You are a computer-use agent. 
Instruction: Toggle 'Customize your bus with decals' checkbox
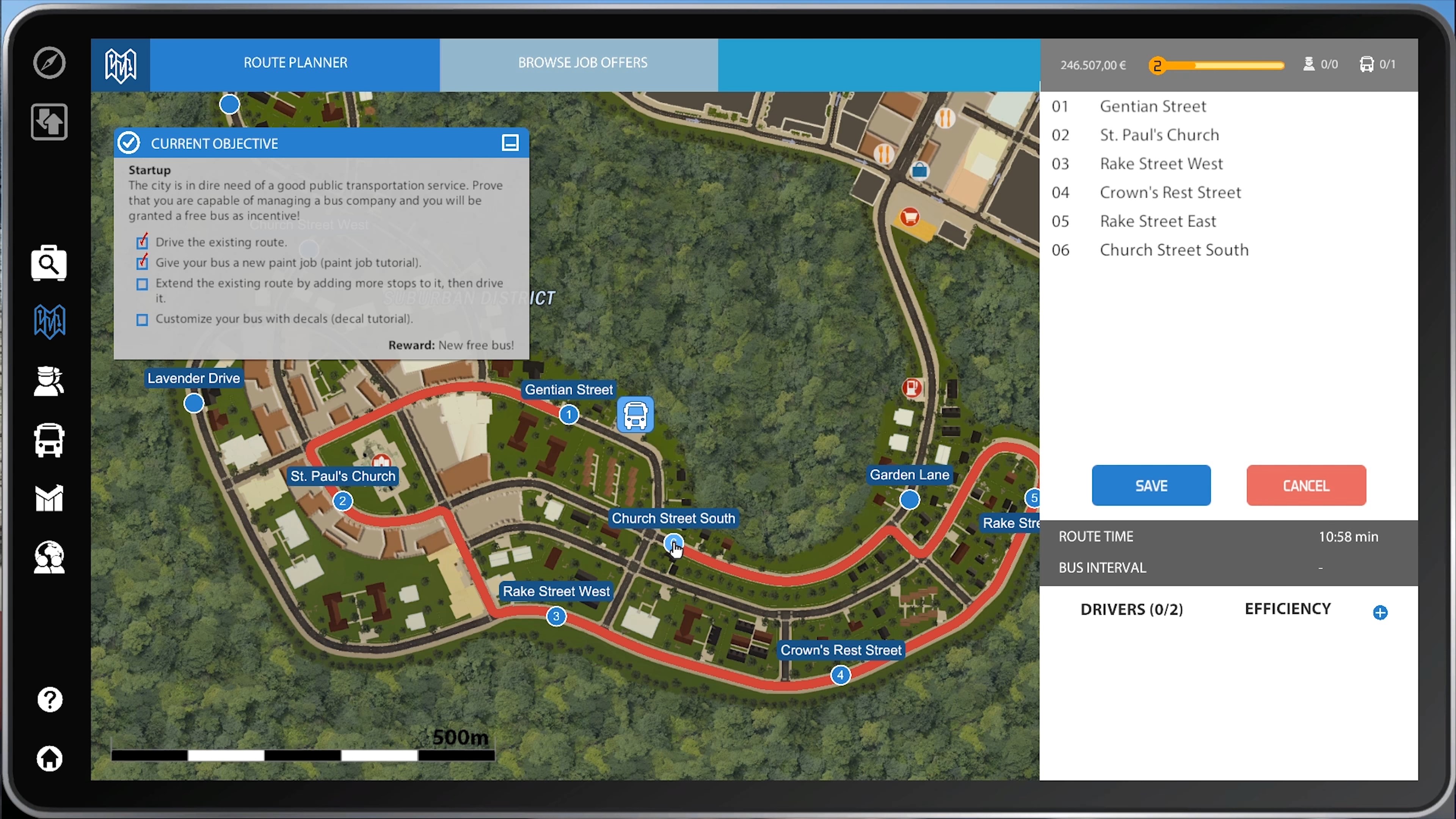[x=143, y=320]
